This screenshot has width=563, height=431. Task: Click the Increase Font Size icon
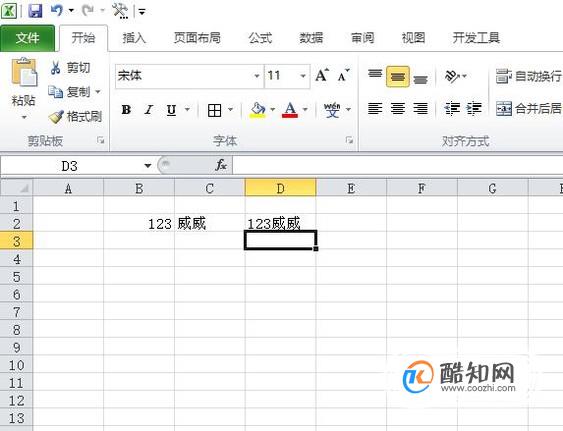[x=322, y=75]
